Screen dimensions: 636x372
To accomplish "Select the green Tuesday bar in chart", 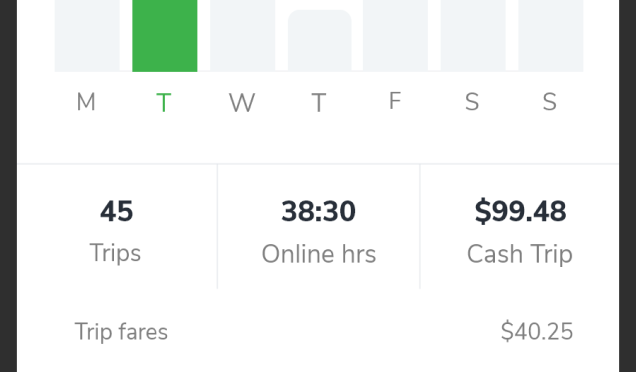I will tap(165, 36).
